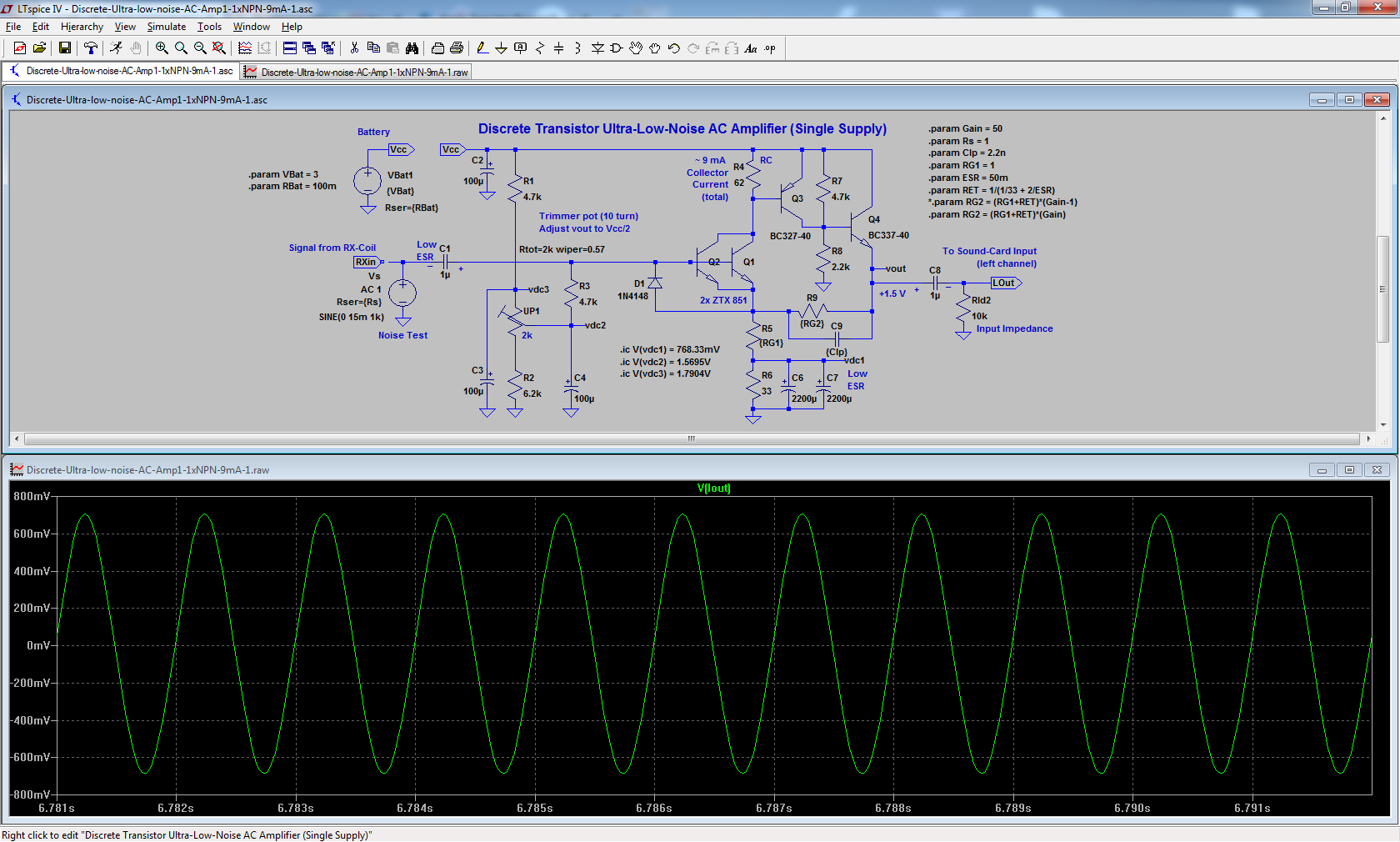
Task: Cascade windows using toolbar icon
Action: point(309,48)
